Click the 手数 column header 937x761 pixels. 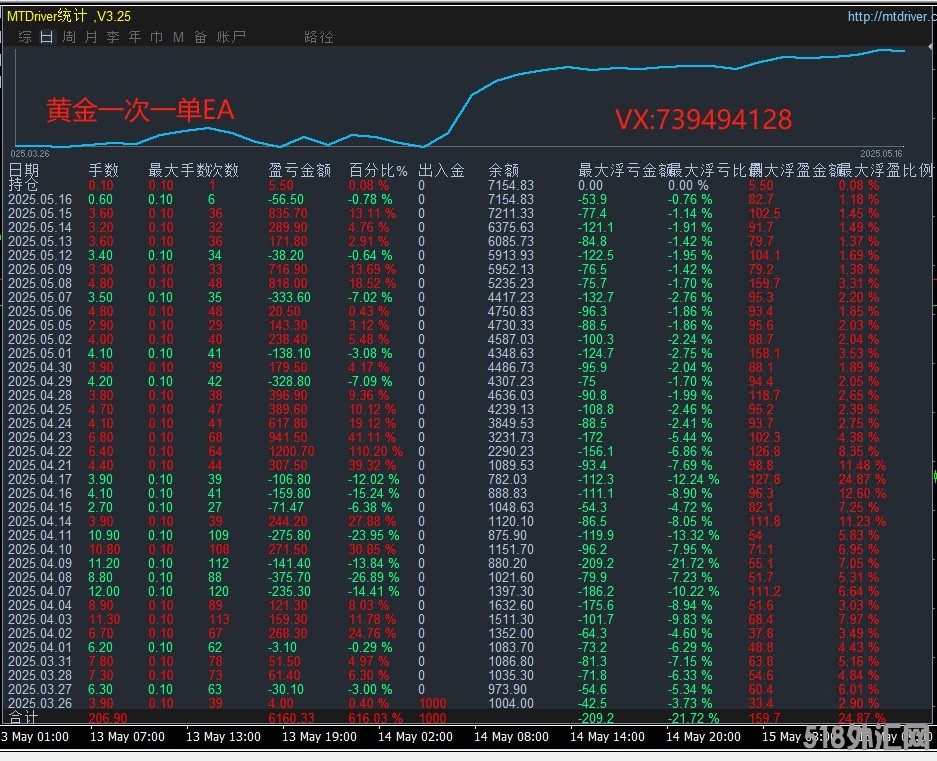pyautogui.click(x=103, y=170)
